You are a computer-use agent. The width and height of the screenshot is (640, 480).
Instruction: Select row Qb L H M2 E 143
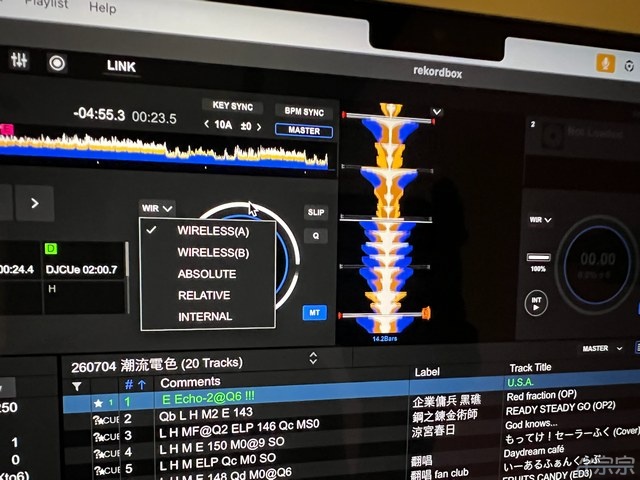pyautogui.click(x=206, y=414)
